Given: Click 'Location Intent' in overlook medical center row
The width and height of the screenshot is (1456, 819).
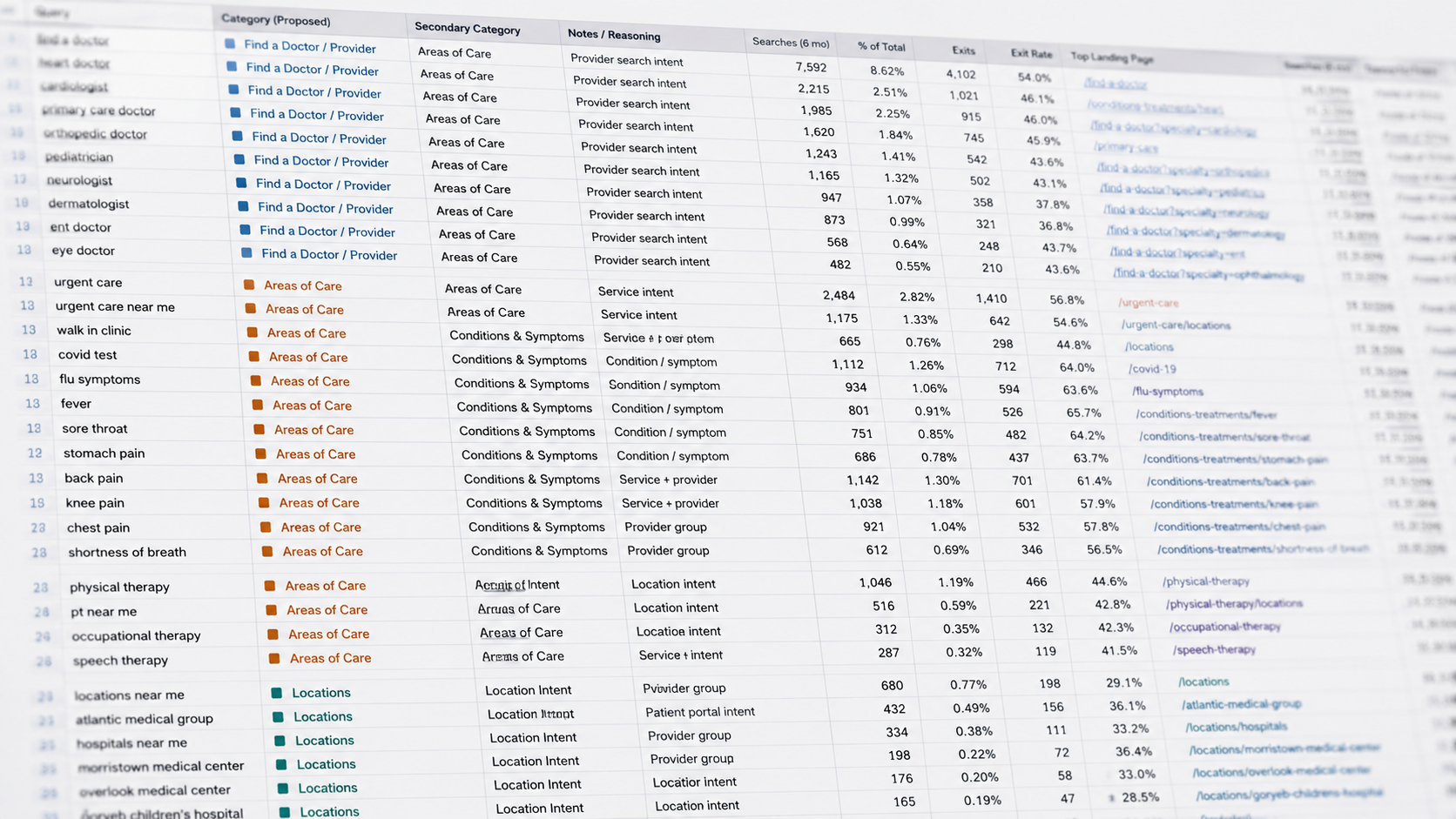Looking at the screenshot, I should click(x=537, y=784).
